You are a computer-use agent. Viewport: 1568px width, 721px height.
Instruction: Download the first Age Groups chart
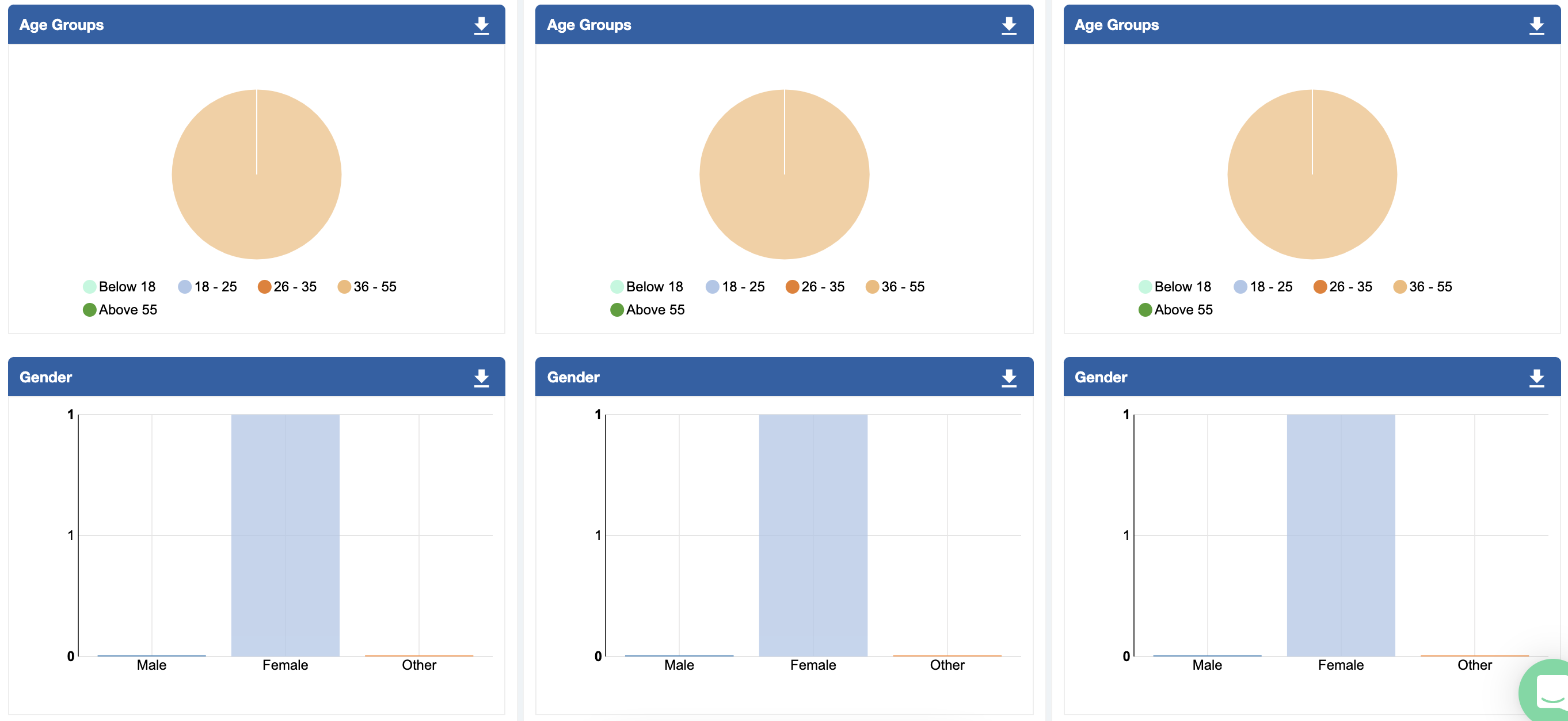(x=481, y=25)
